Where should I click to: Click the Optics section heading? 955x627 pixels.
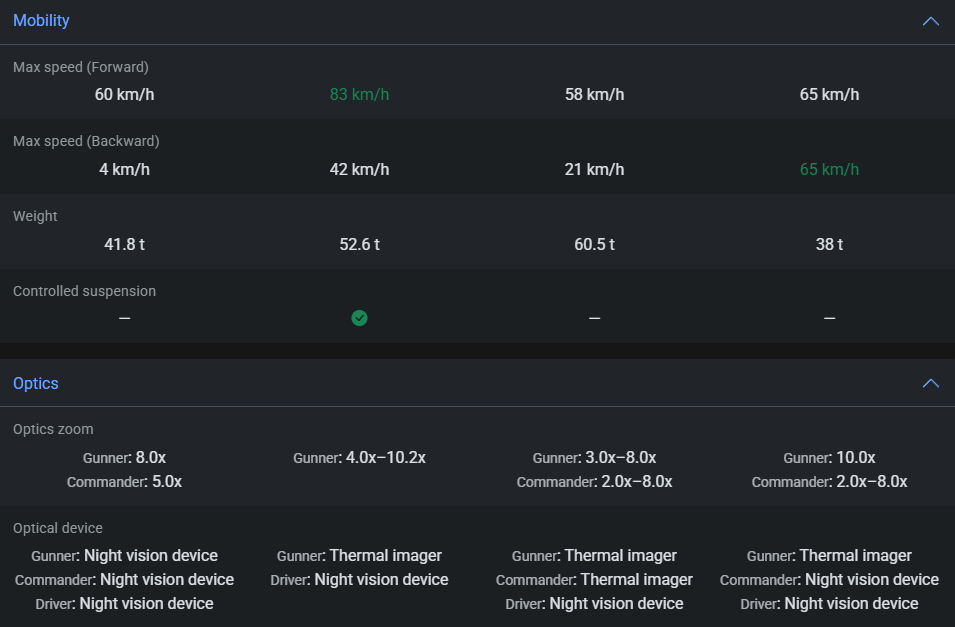coord(36,384)
